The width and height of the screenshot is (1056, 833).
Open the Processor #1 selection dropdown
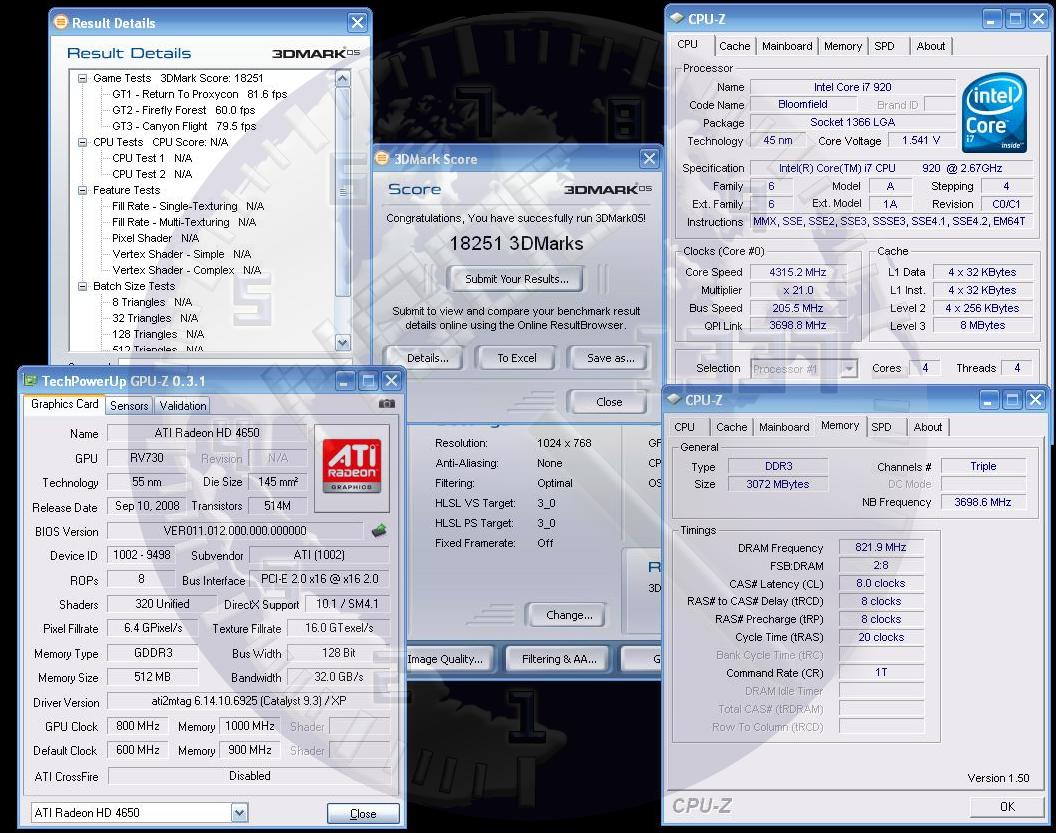849,368
